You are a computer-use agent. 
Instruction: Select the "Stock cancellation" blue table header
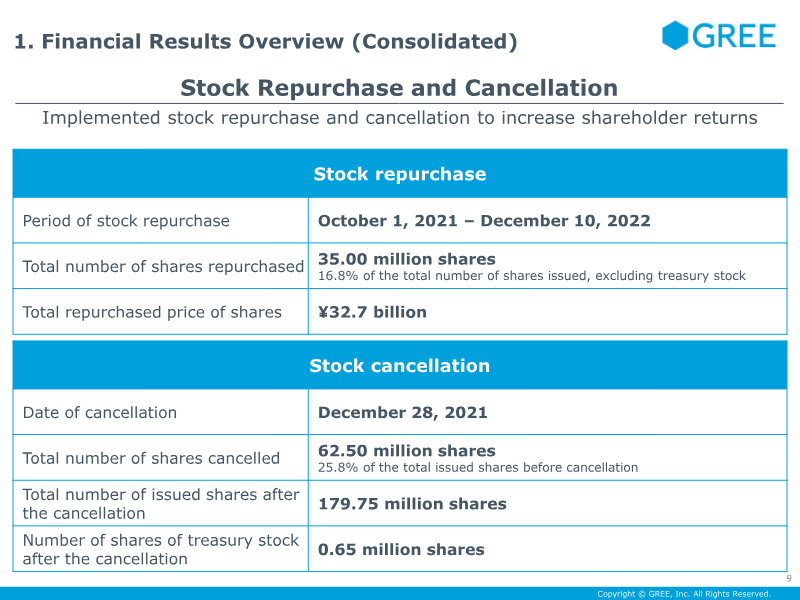[400, 366]
